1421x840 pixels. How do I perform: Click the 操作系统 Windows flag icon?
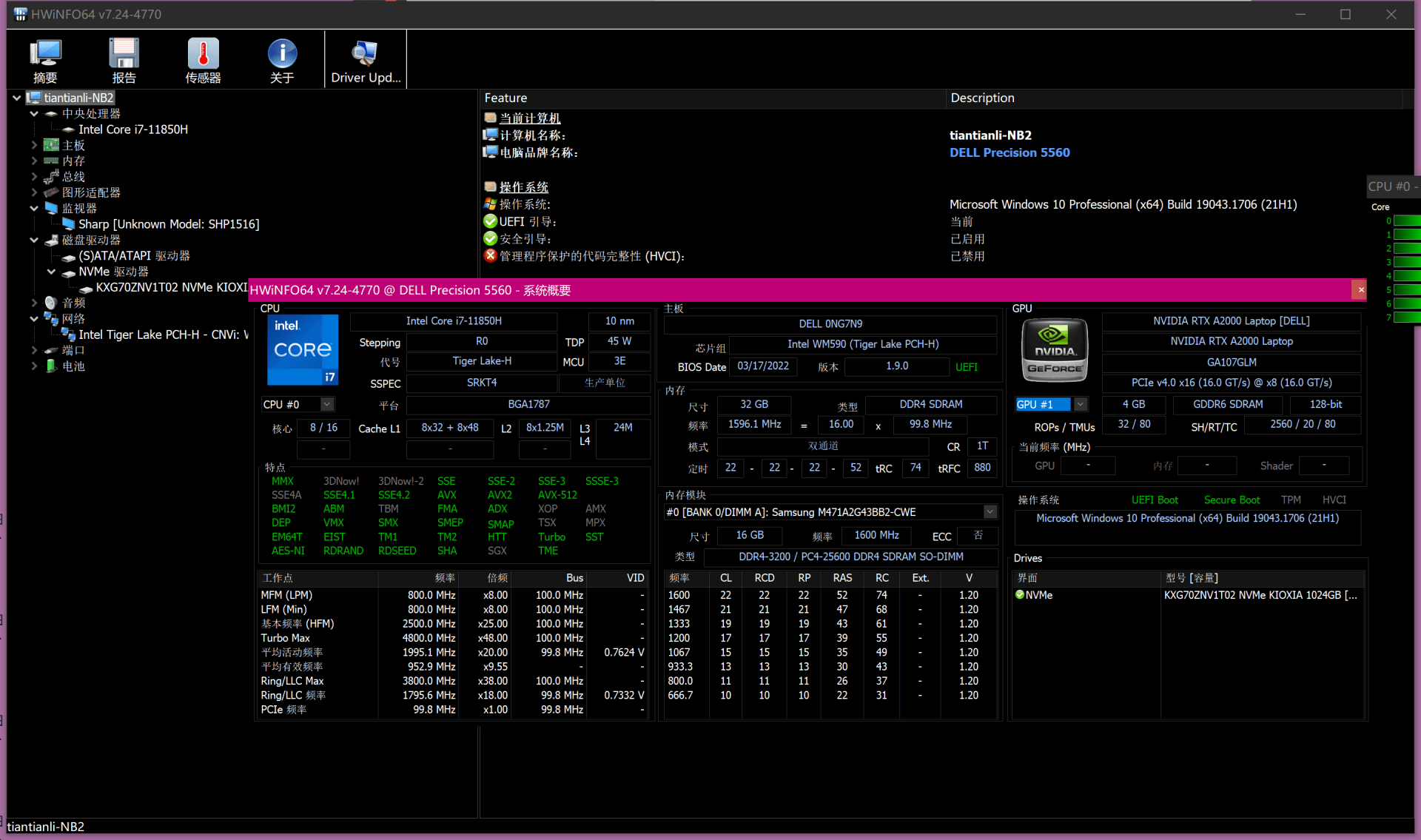coord(490,204)
